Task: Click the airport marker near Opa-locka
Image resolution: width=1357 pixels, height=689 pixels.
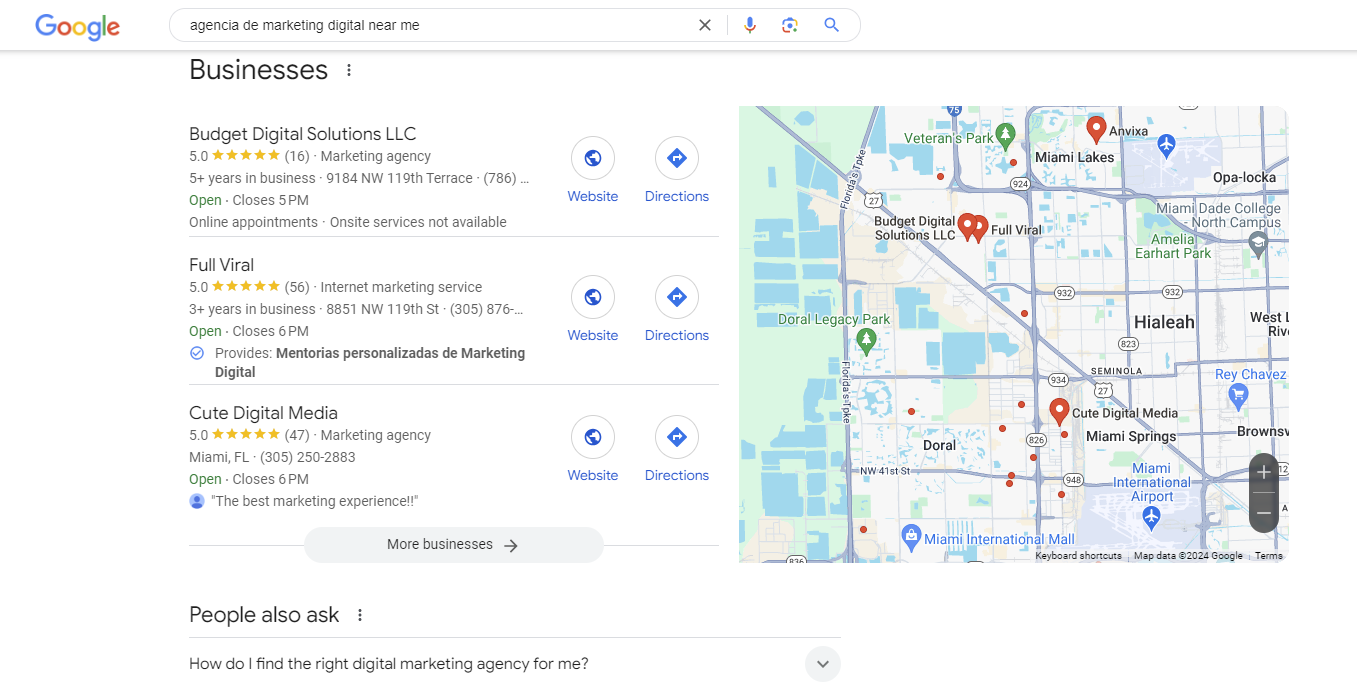Action: pos(1166,145)
